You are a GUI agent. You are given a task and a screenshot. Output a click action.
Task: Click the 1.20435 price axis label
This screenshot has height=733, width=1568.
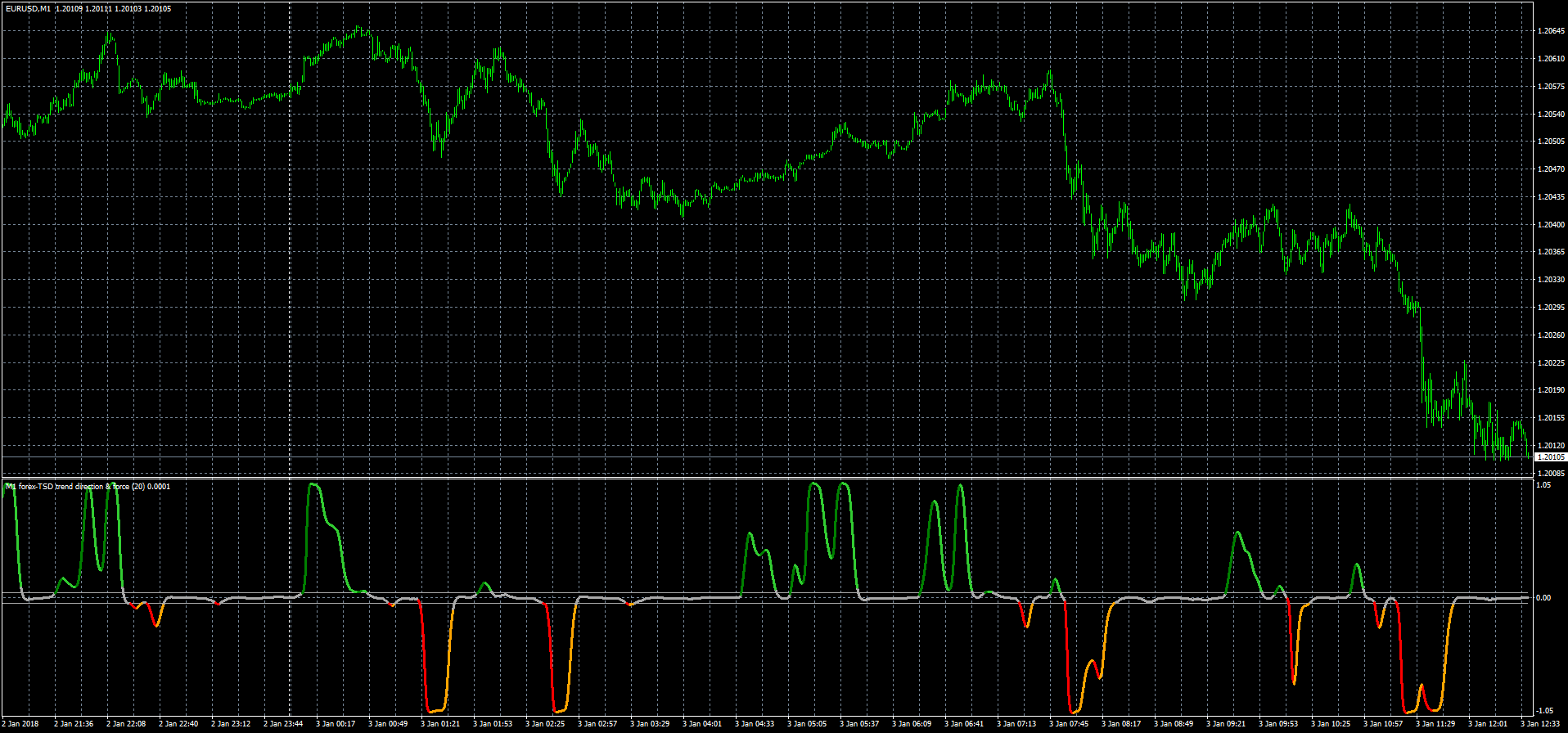(1551, 197)
